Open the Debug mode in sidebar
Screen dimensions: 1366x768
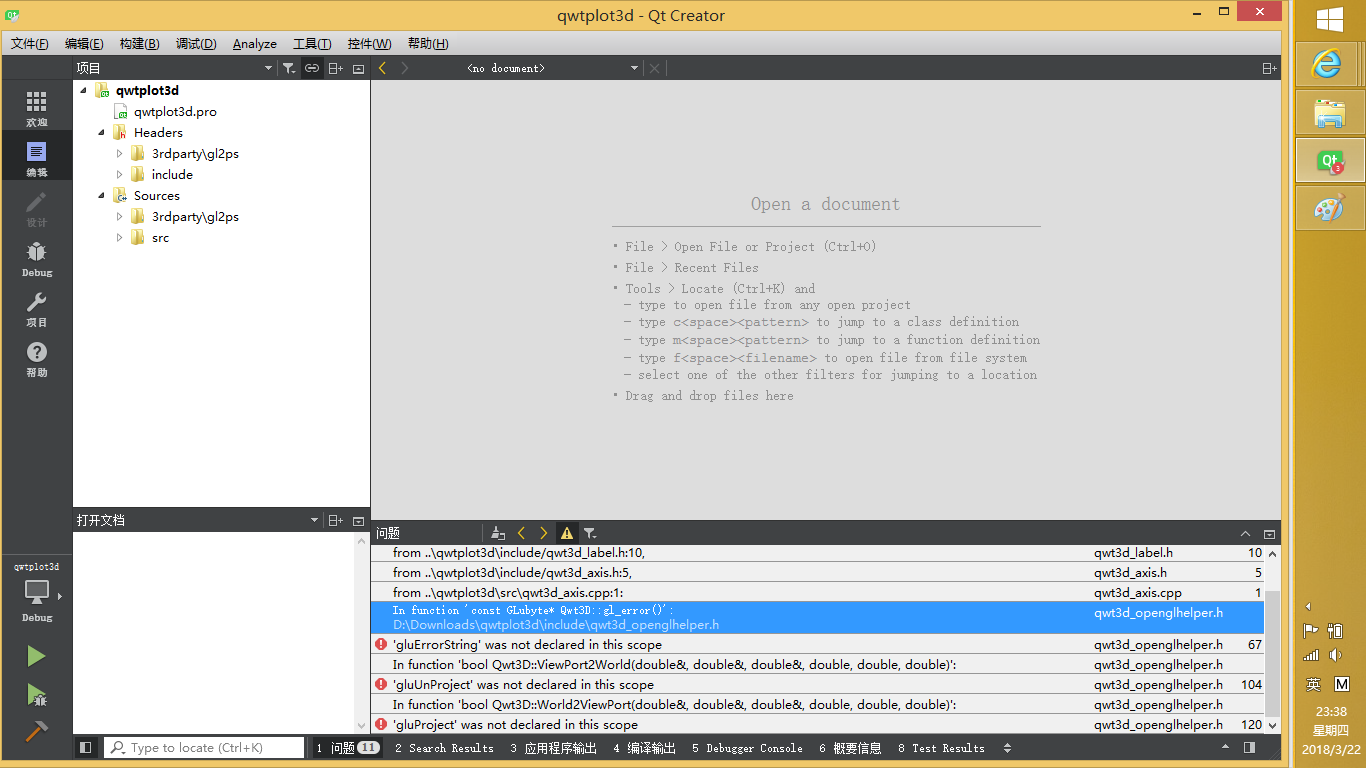[36, 258]
